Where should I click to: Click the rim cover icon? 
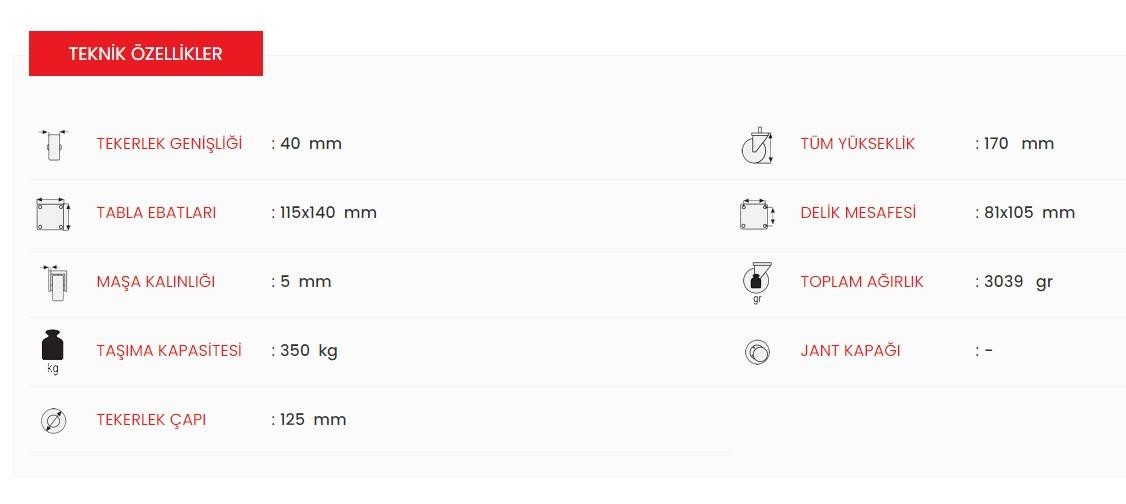tap(757, 352)
